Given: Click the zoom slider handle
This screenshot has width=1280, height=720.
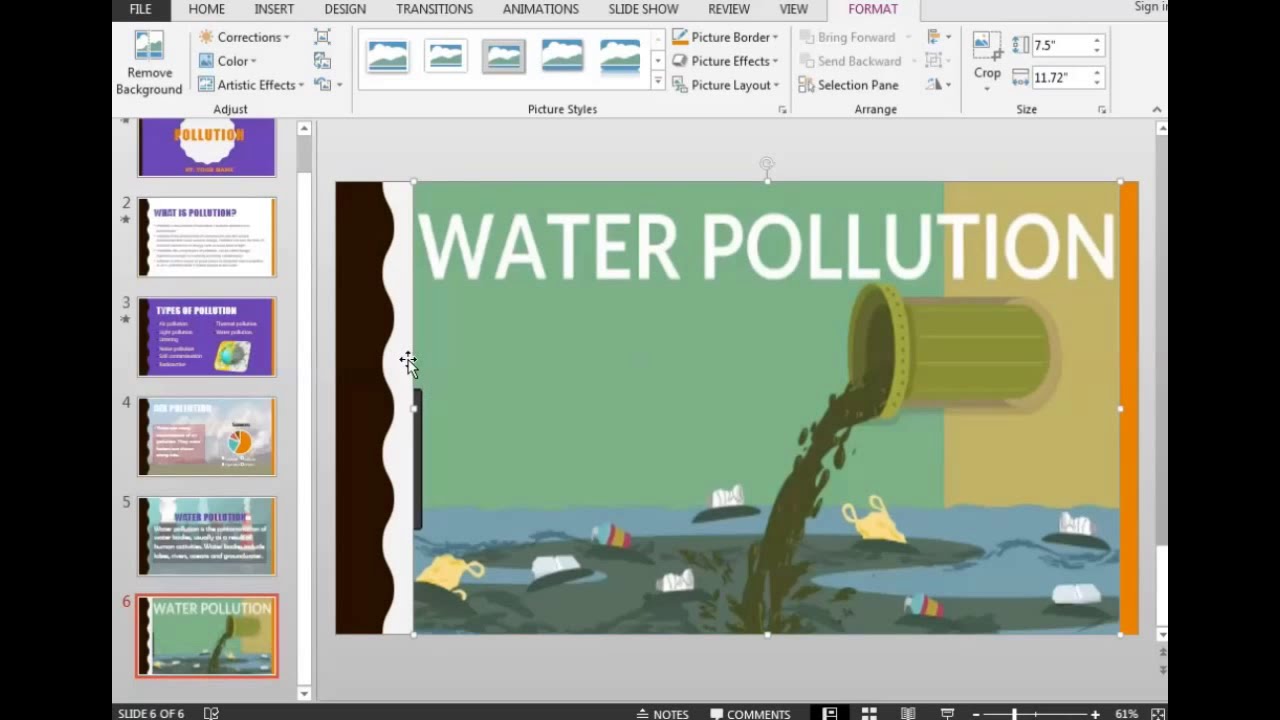Looking at the screenshot, I should tap(1014, 714).
